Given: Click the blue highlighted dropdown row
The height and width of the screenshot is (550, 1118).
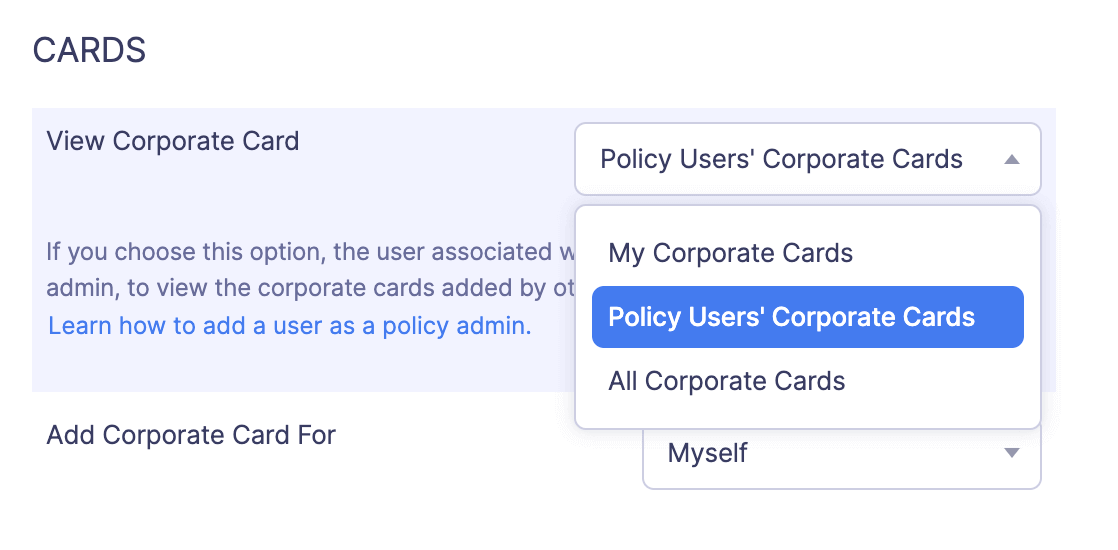Looking at the screenshot, I should 807,317.
